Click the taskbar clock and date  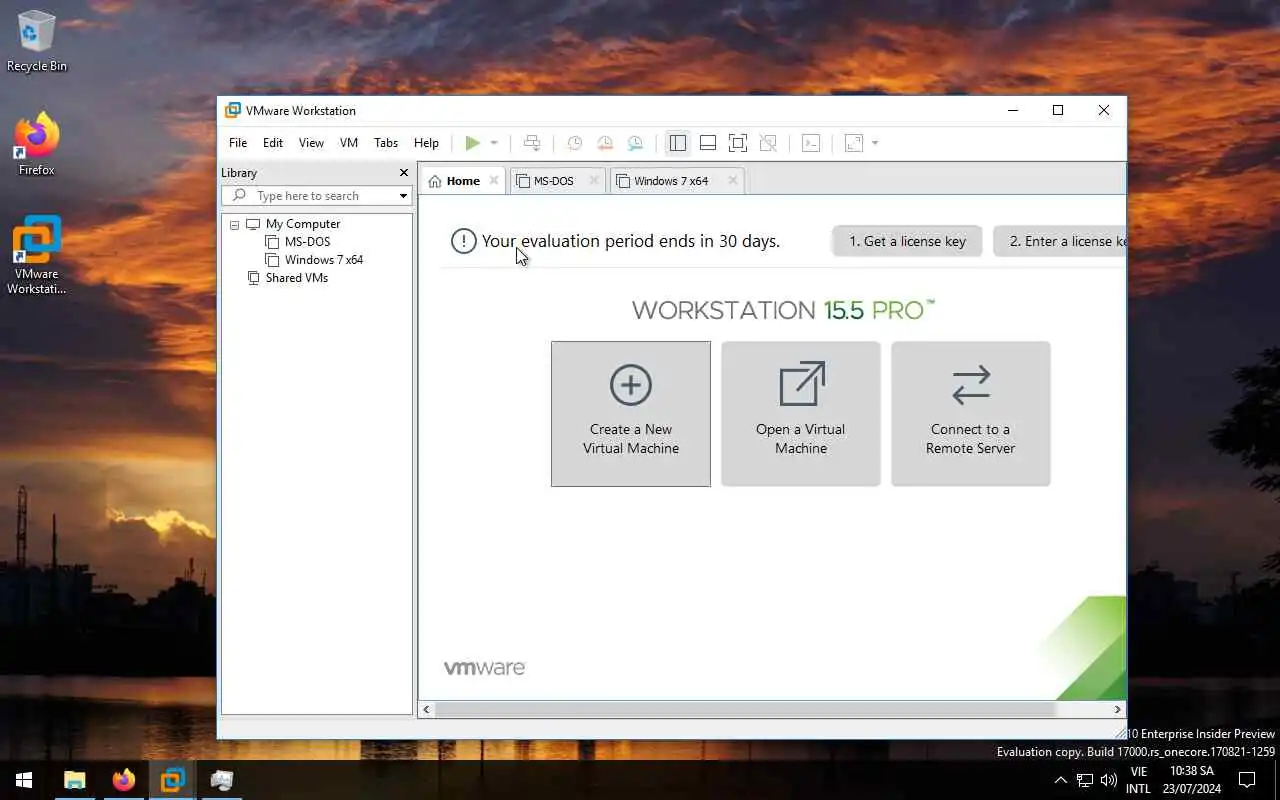tap(1192, 780)
